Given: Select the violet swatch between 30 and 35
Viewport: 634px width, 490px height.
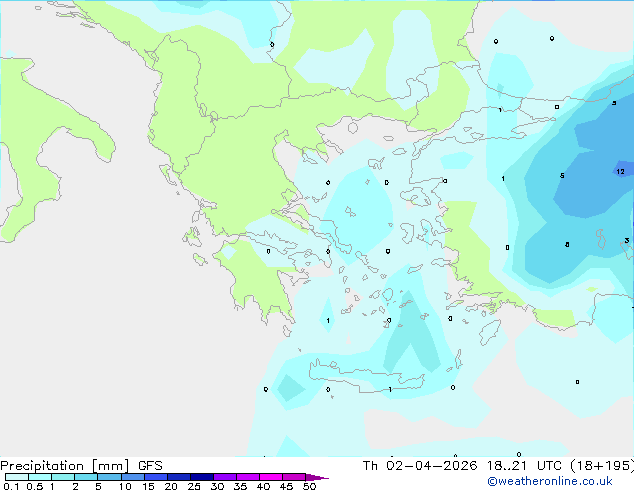Looking at the screenshot, I should point(224,477).
